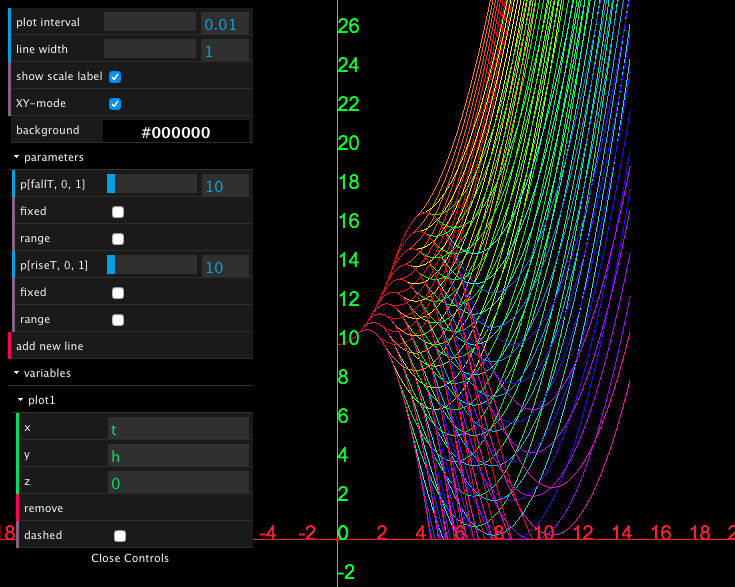Click the x variable input field
This screenshot has width=735, height=587.
(178, 429)
